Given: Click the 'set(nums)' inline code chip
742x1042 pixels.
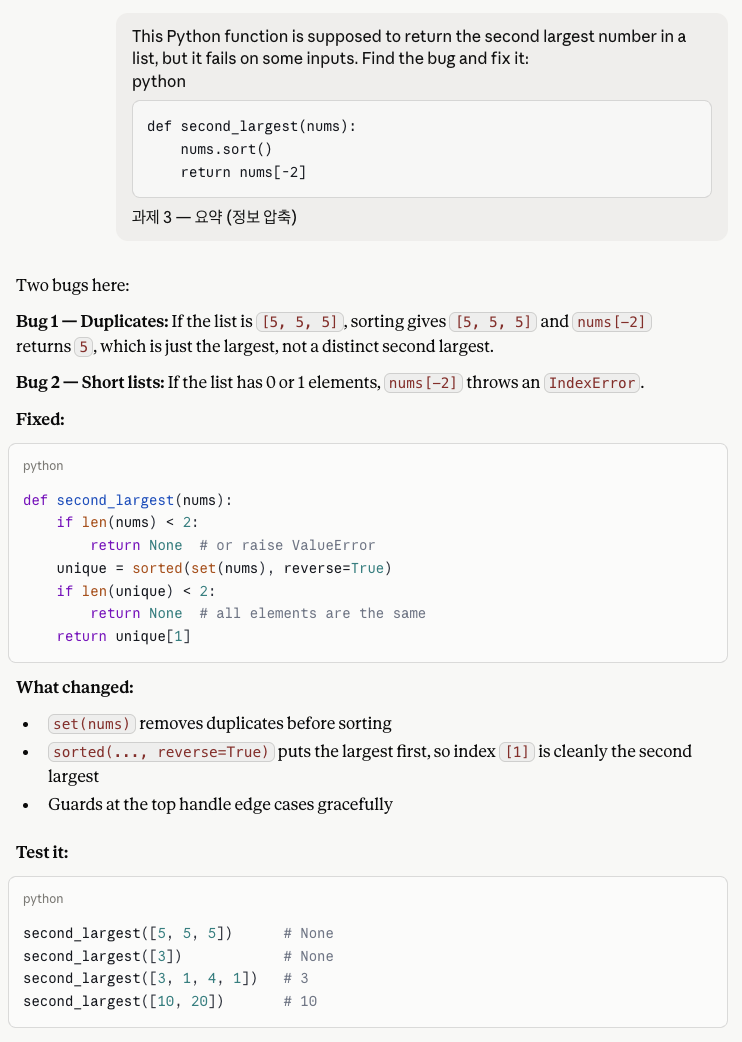Looking at the screenshot, I should pyautogui.click(x=92, y=724).
